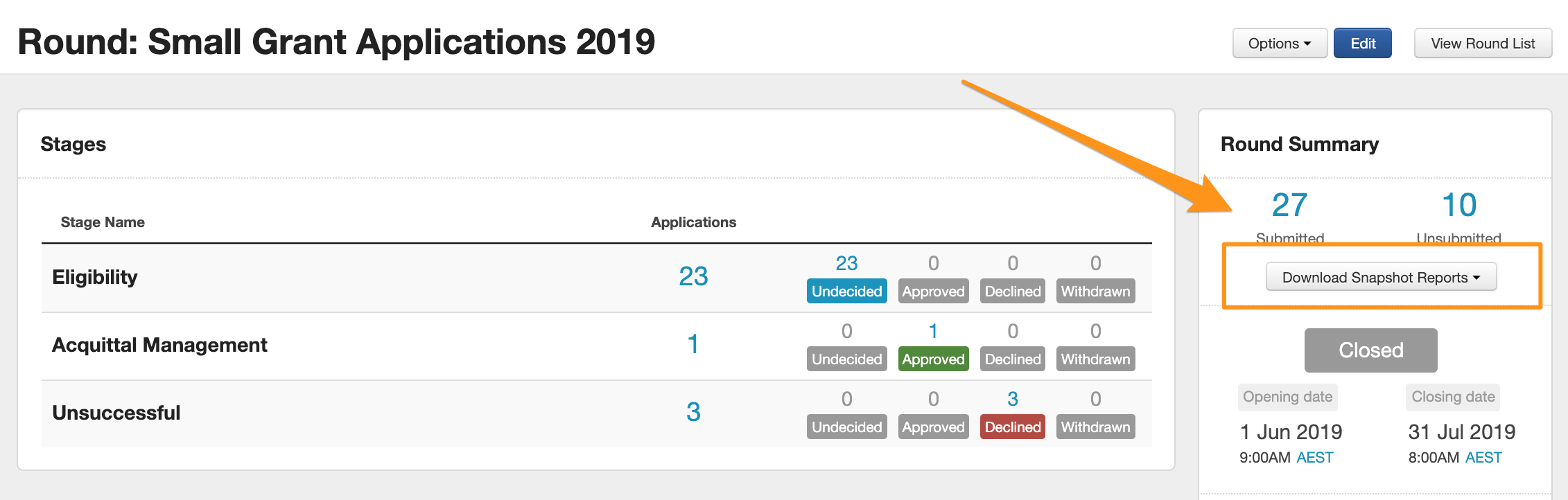Screen dimensions: 1568x500
Task: Click Unsuccessful's red Declined badge
Action: [x=1012, y=427]
